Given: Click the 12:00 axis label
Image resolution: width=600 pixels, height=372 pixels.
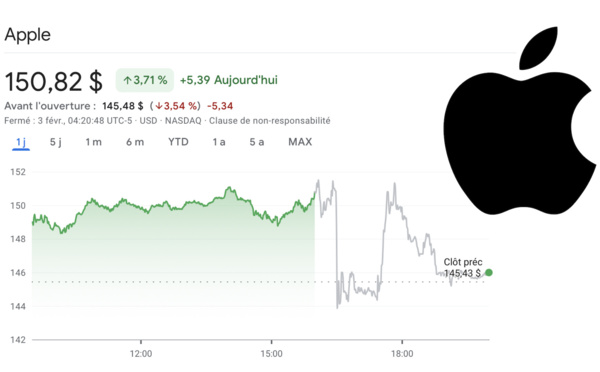Looking at the screenshot, I should (x=141, y=354).
